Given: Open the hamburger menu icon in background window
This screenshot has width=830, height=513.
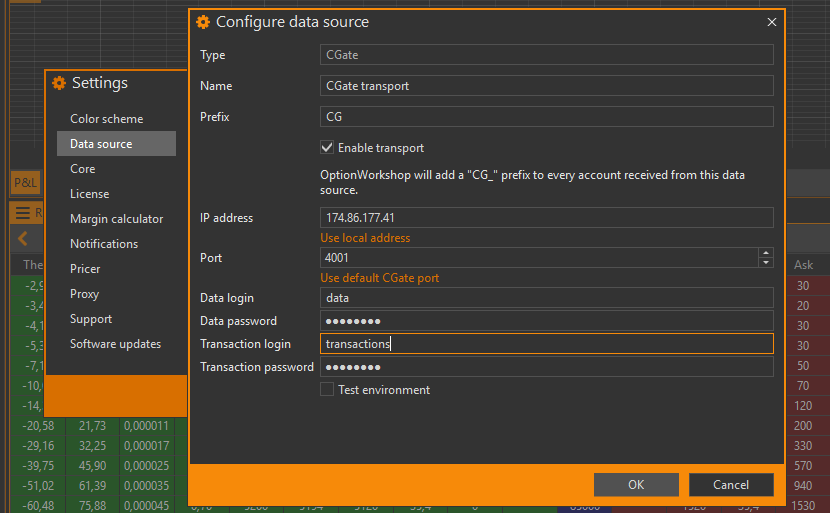Looking at the screenshot, I should (x=22, y=213).
